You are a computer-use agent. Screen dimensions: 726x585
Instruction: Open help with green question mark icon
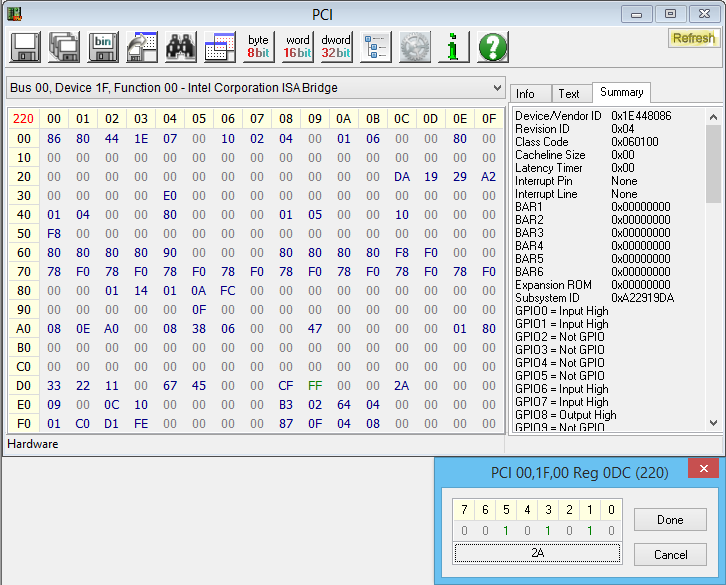coord(493,47)
